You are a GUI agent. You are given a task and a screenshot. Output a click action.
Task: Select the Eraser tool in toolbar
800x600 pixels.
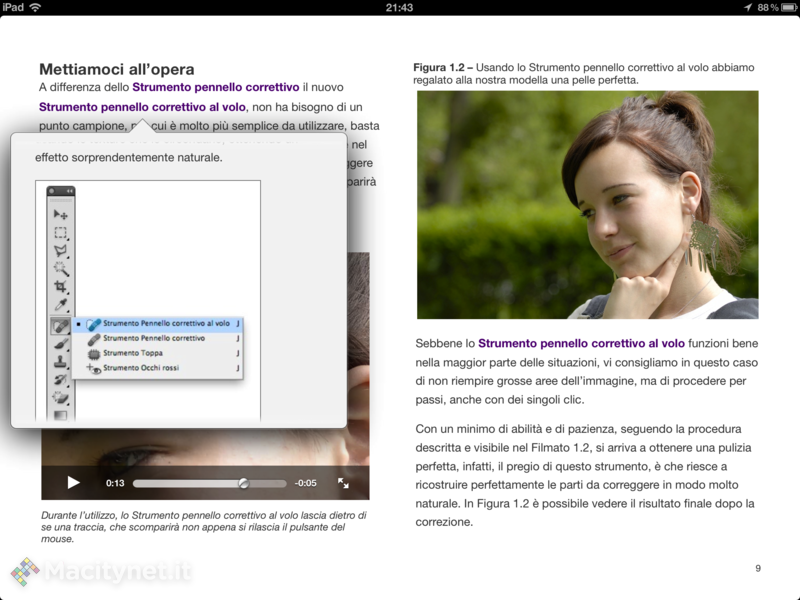point(60,397)
